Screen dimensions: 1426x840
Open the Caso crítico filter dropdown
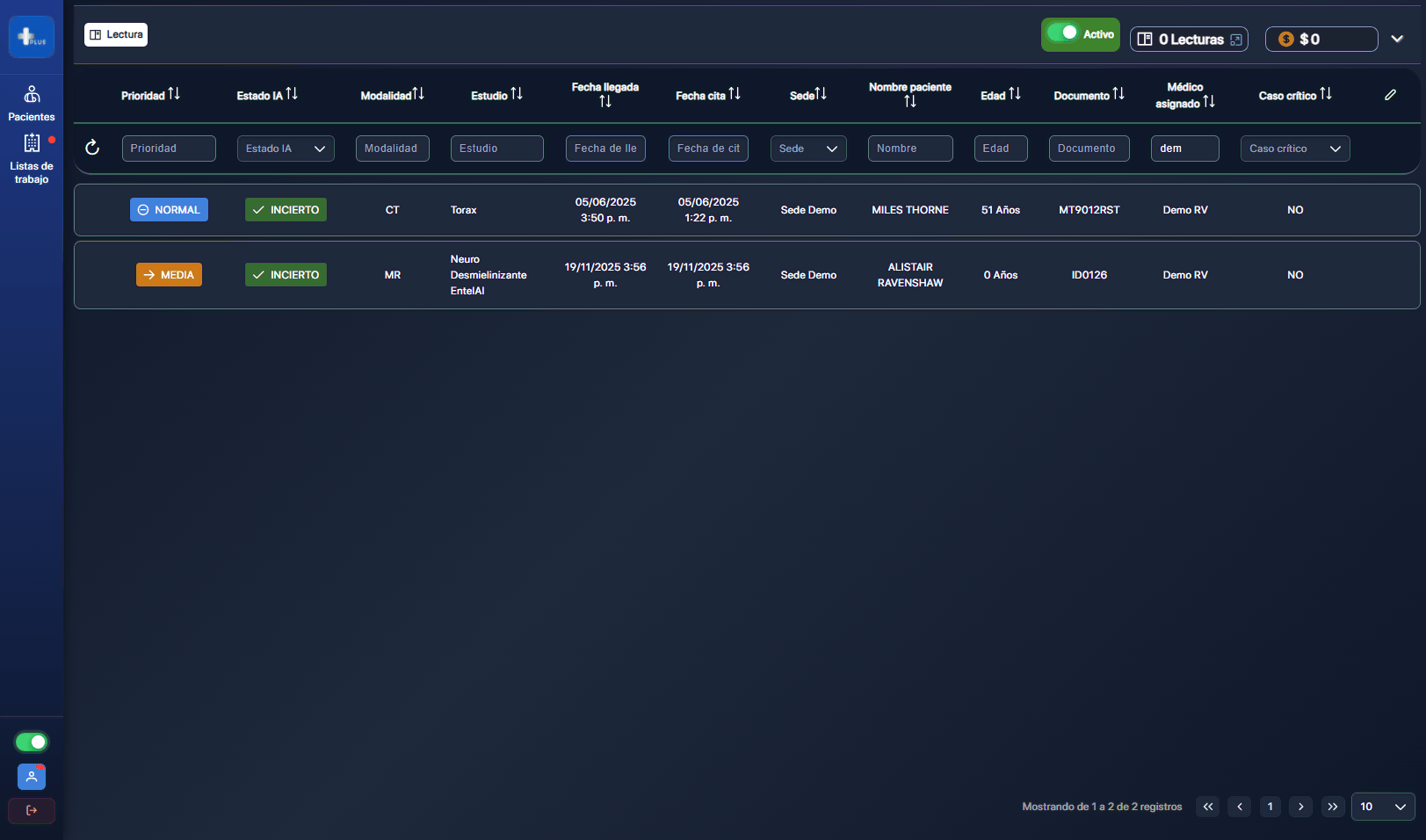(1295, 148)
